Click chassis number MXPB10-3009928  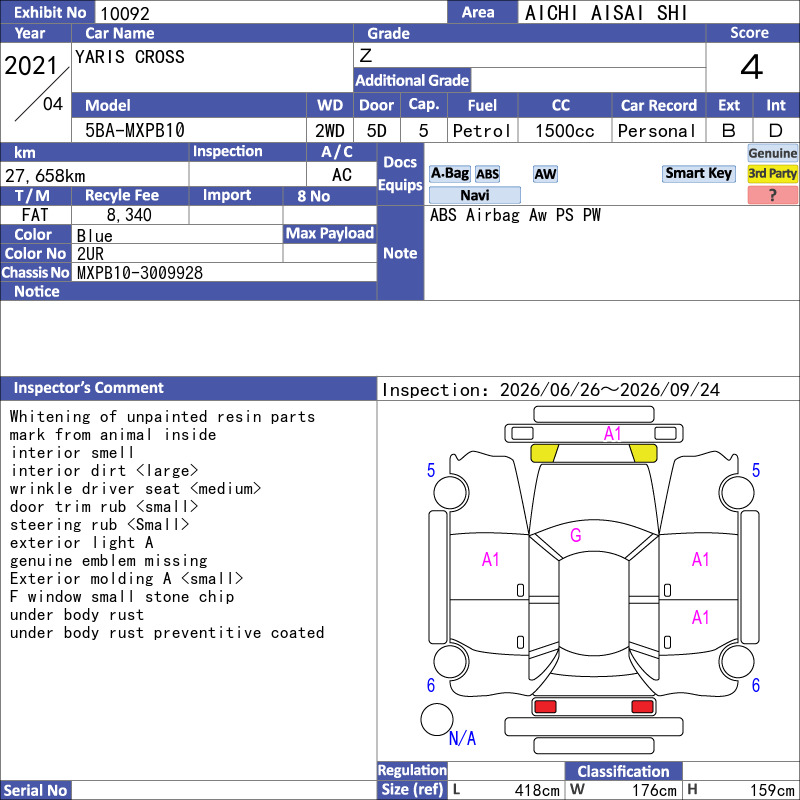(140, 273)
